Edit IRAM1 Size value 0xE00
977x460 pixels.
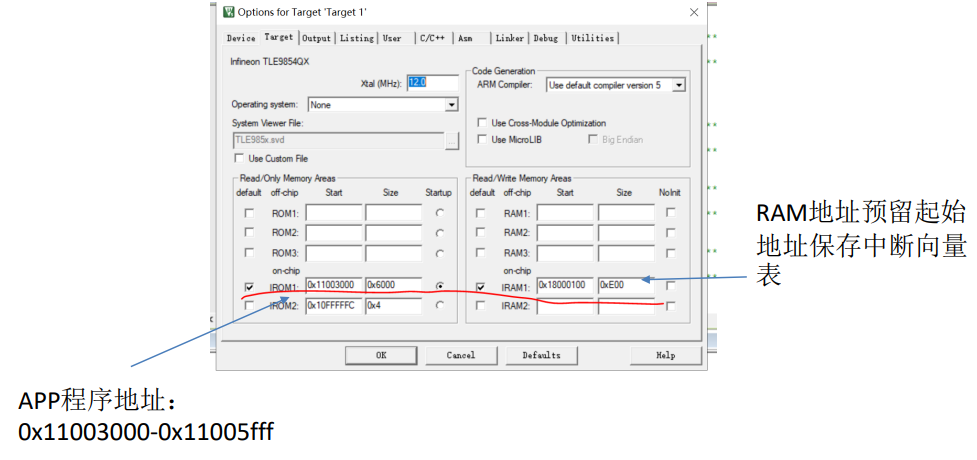coord(626,285)
